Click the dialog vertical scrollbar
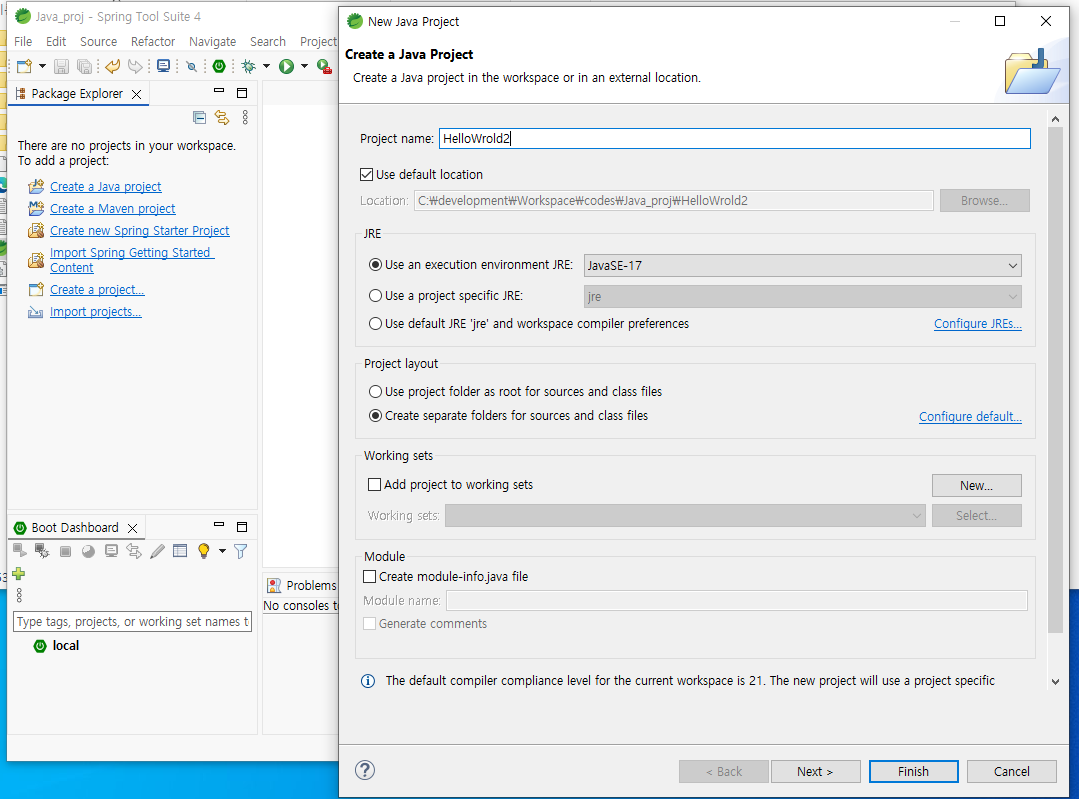1079x799 pixels. coord(1055,380)
